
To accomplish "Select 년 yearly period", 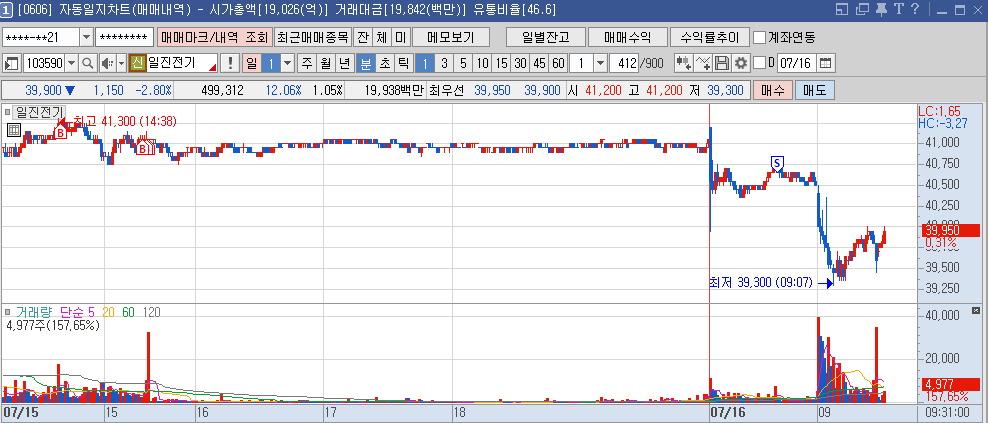I will 344,63.
